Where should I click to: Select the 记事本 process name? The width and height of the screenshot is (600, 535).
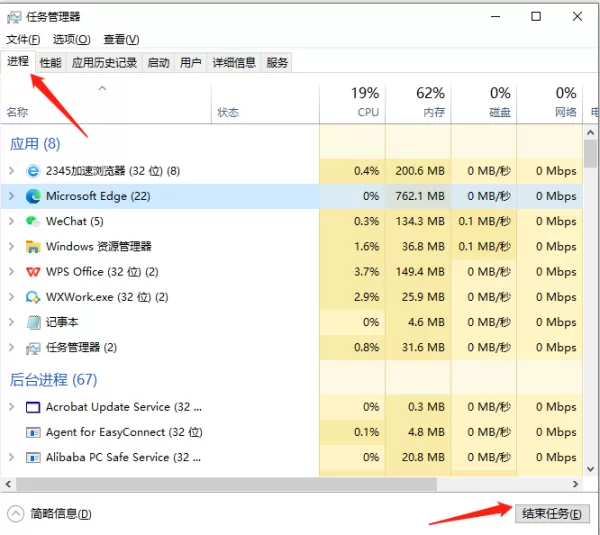62,322
